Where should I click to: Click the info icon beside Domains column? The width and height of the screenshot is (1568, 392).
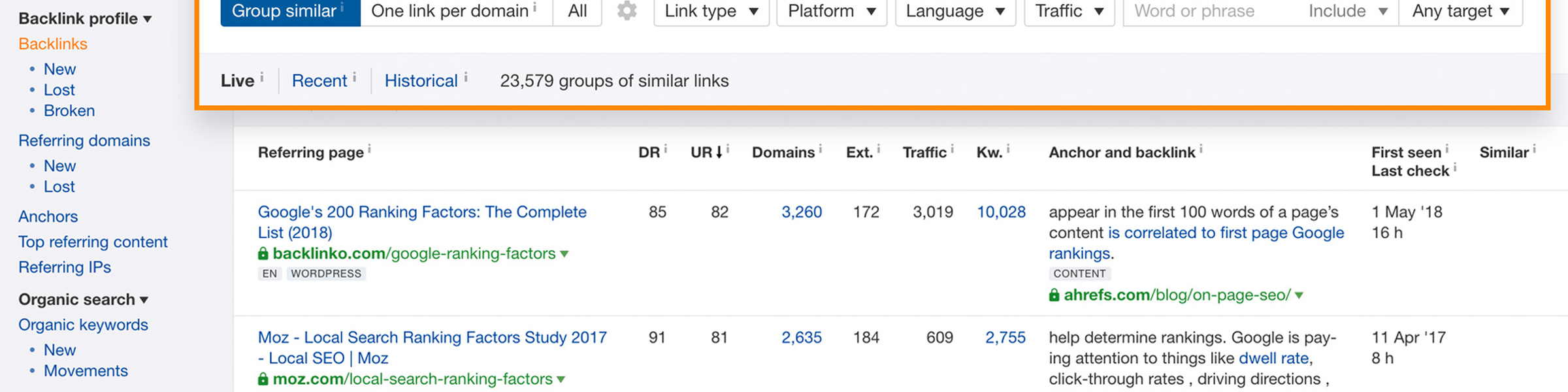point(821,150)
